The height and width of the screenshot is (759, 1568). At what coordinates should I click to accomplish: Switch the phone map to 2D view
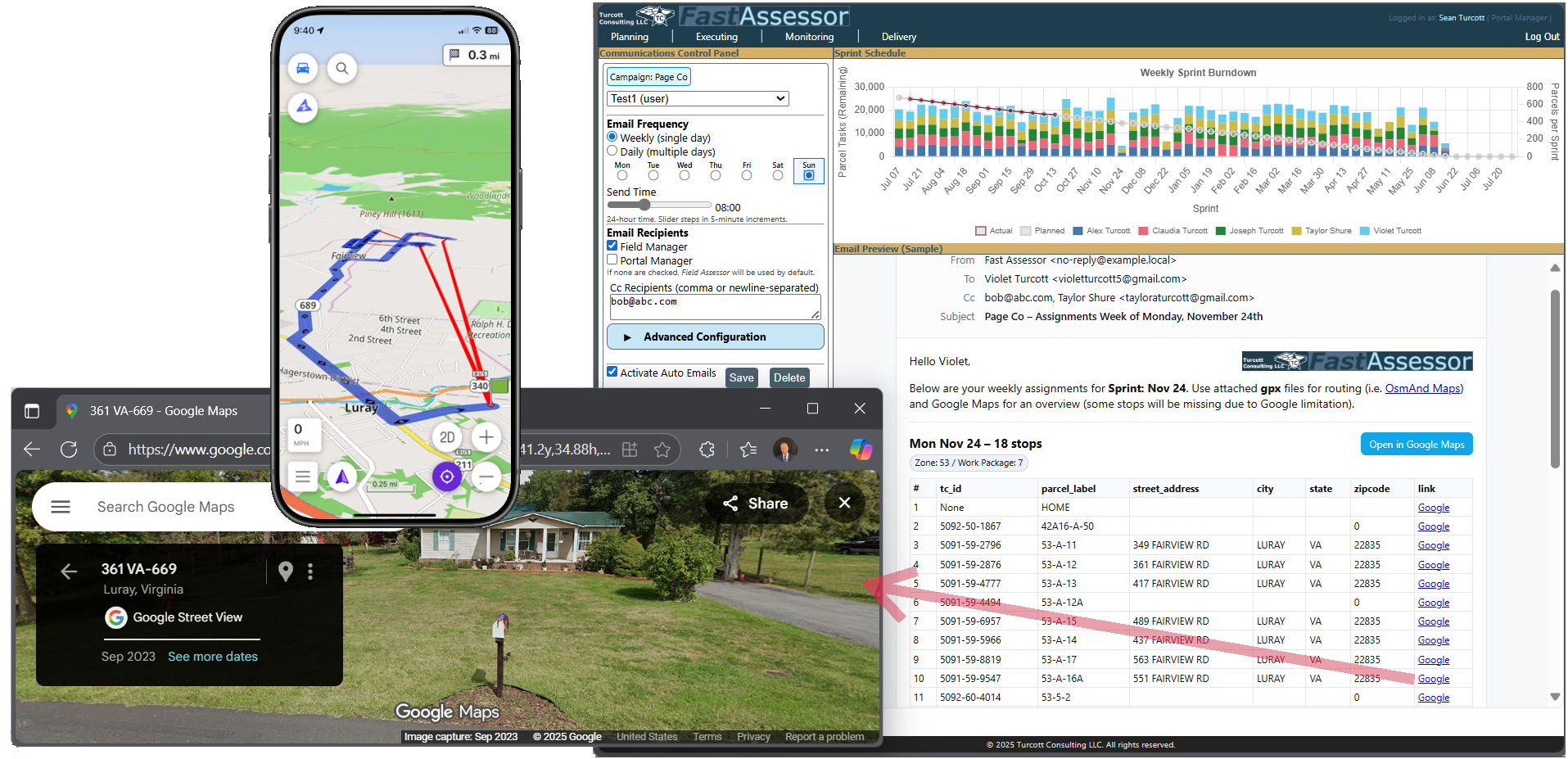[446, 437]
